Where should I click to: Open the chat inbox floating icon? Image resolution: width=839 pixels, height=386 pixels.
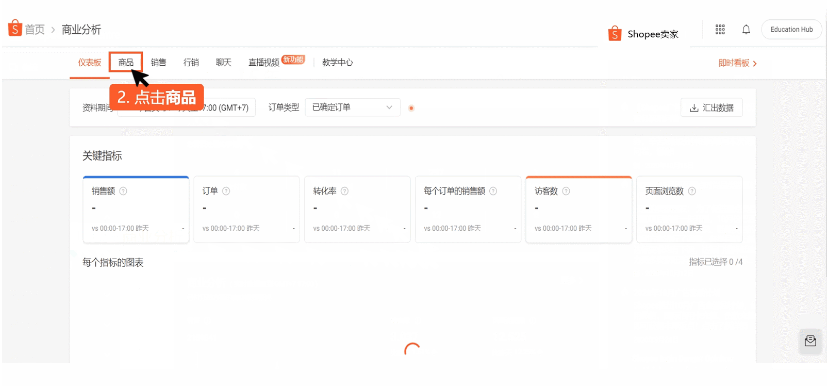[810, 341]
